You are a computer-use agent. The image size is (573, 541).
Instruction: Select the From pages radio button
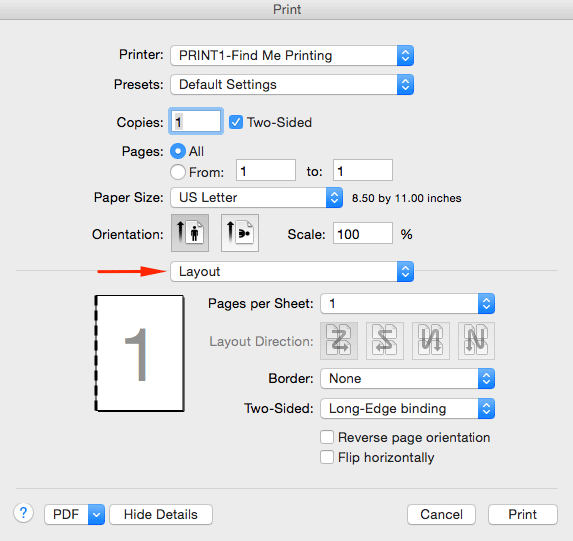point(178,172)
